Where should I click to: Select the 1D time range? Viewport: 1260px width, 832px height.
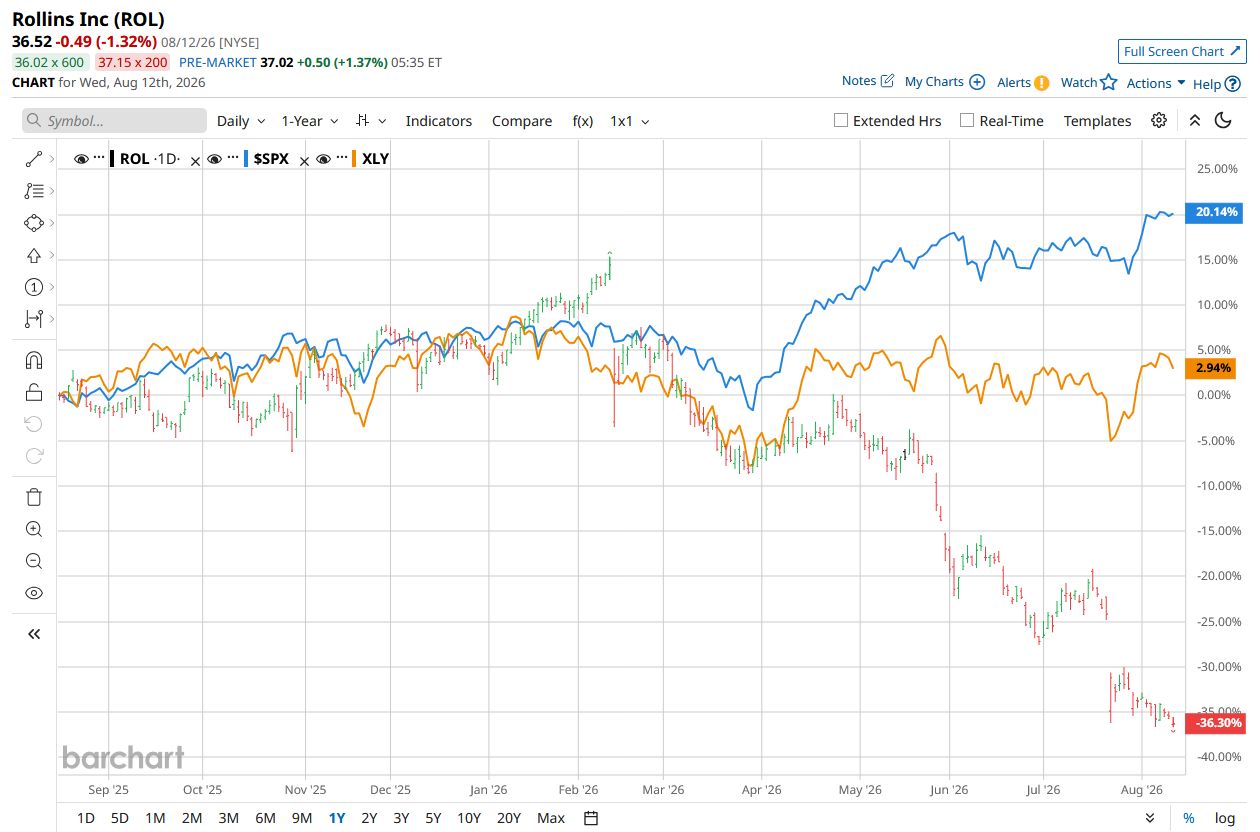click(x=86, y=818)
